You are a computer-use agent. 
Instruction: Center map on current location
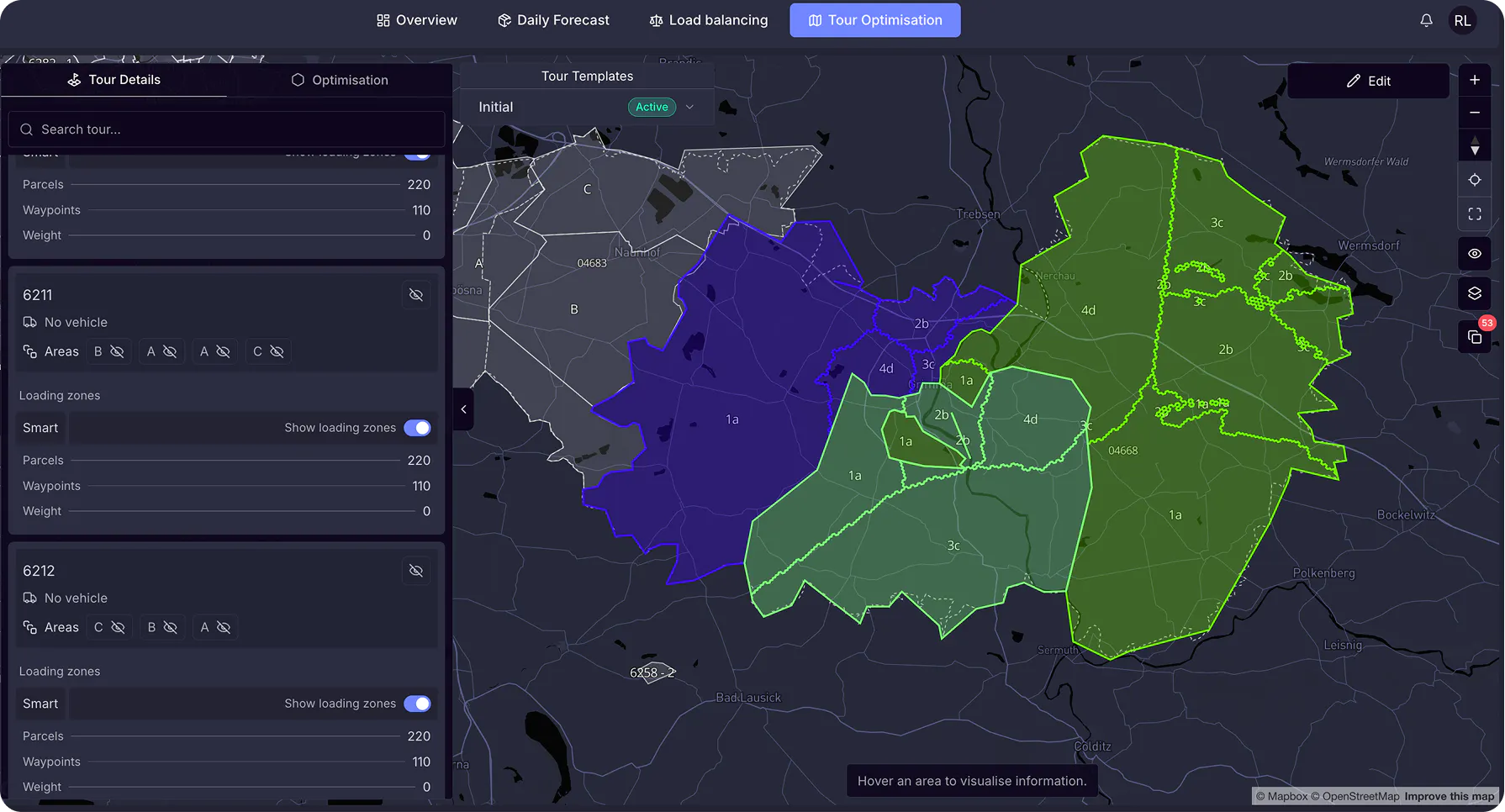(1475, 180)
